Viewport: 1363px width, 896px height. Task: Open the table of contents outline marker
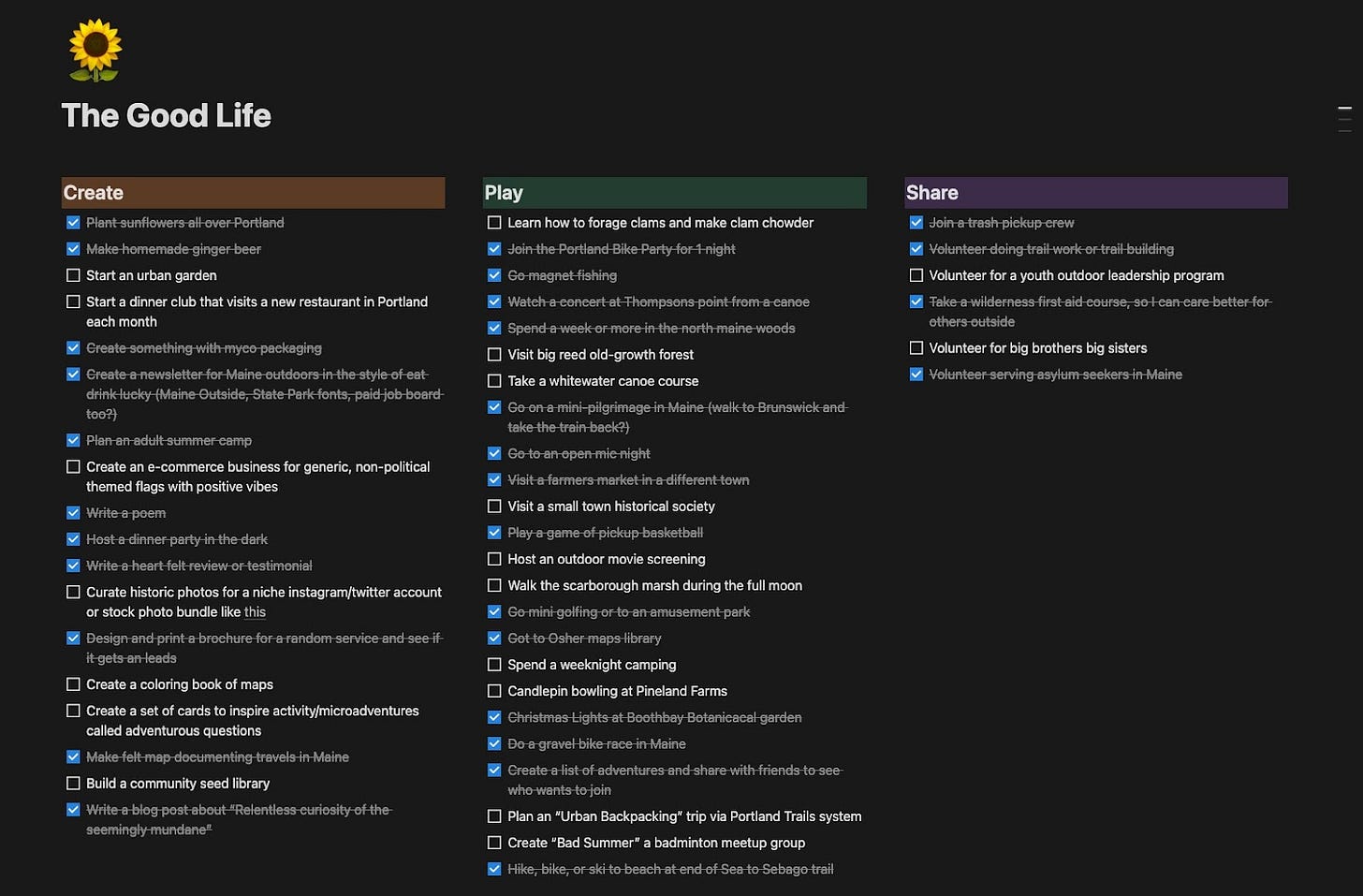(1344, 119)
